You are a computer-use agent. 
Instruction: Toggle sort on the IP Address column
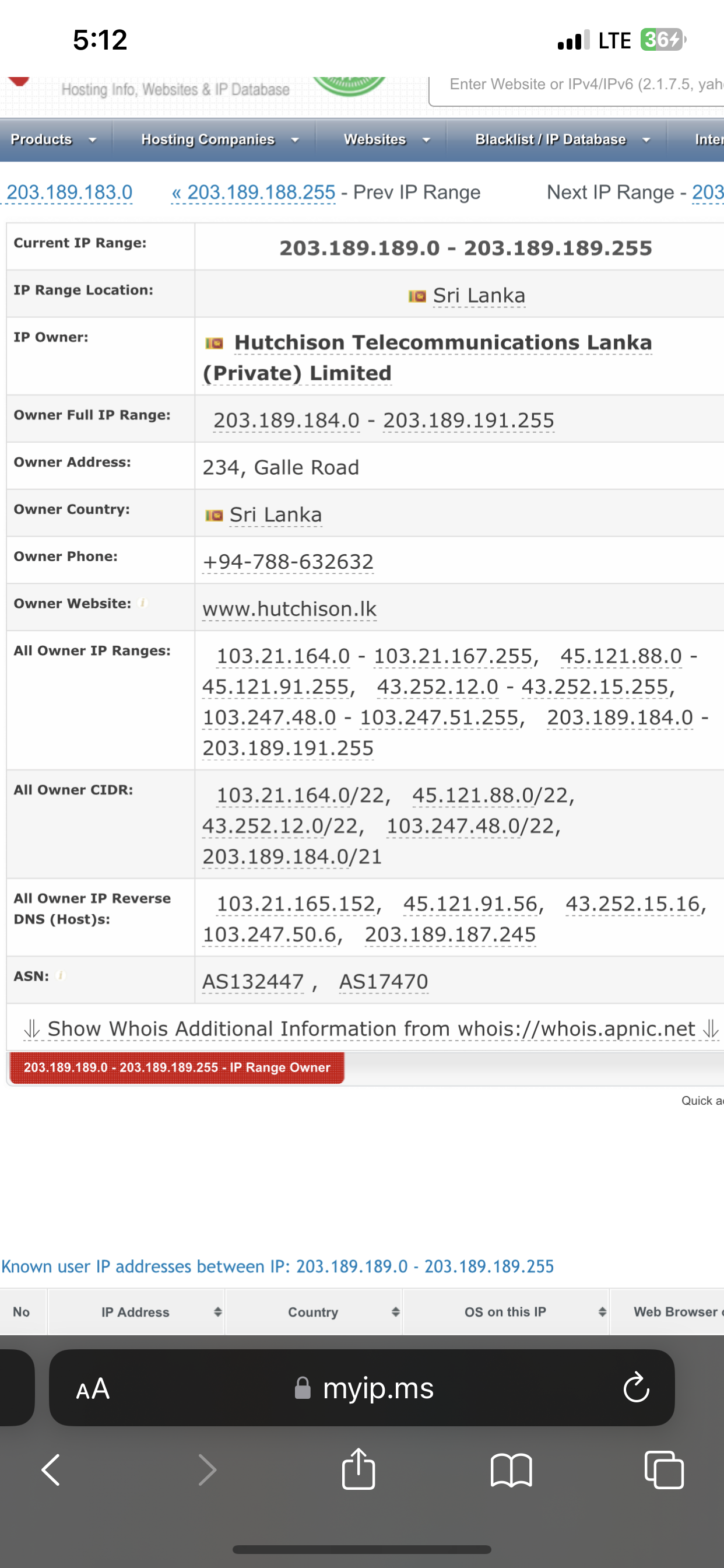[x=217, y=1312]
